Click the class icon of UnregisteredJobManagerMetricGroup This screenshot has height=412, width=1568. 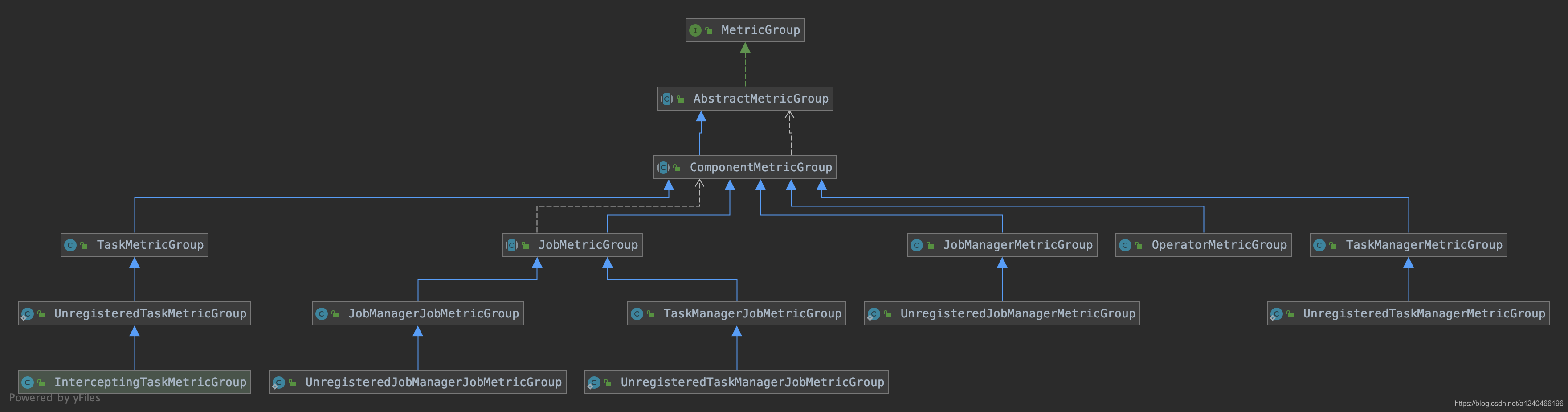[x=874, y=314]
